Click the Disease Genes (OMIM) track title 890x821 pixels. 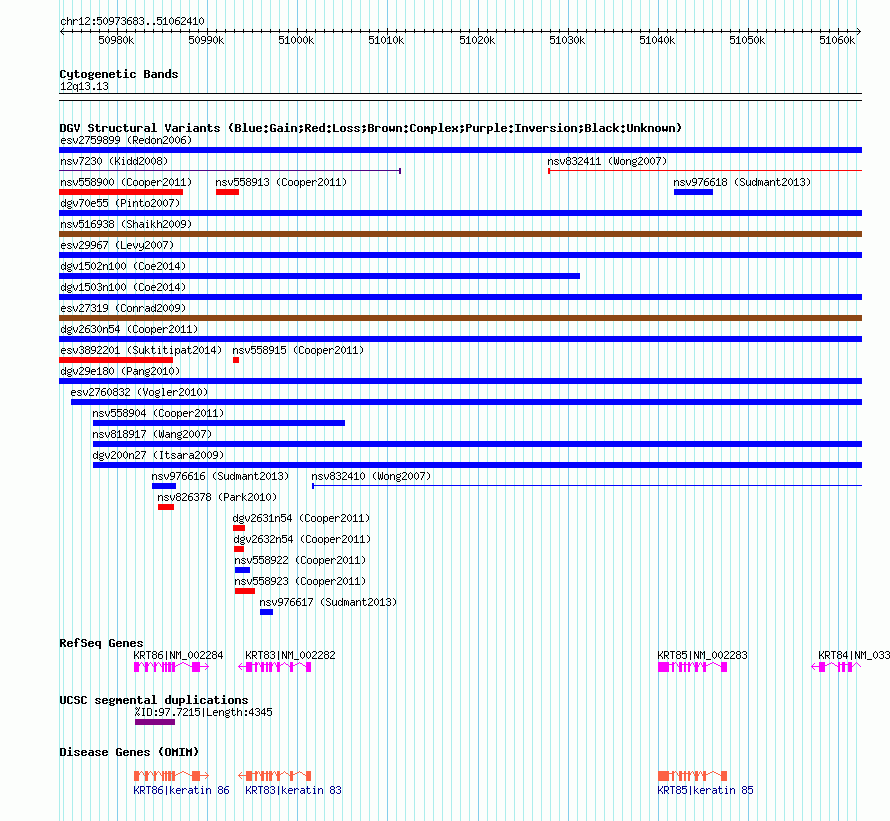[x=129, y=752]
